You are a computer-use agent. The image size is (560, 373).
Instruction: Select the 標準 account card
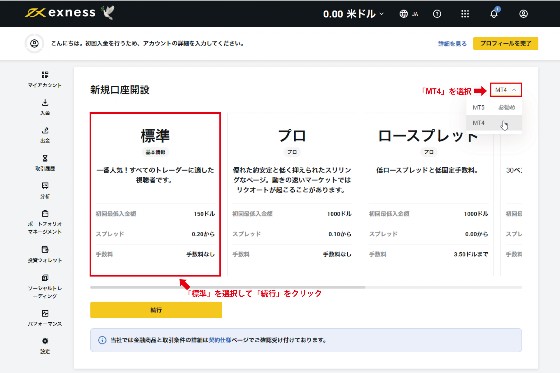155,194
